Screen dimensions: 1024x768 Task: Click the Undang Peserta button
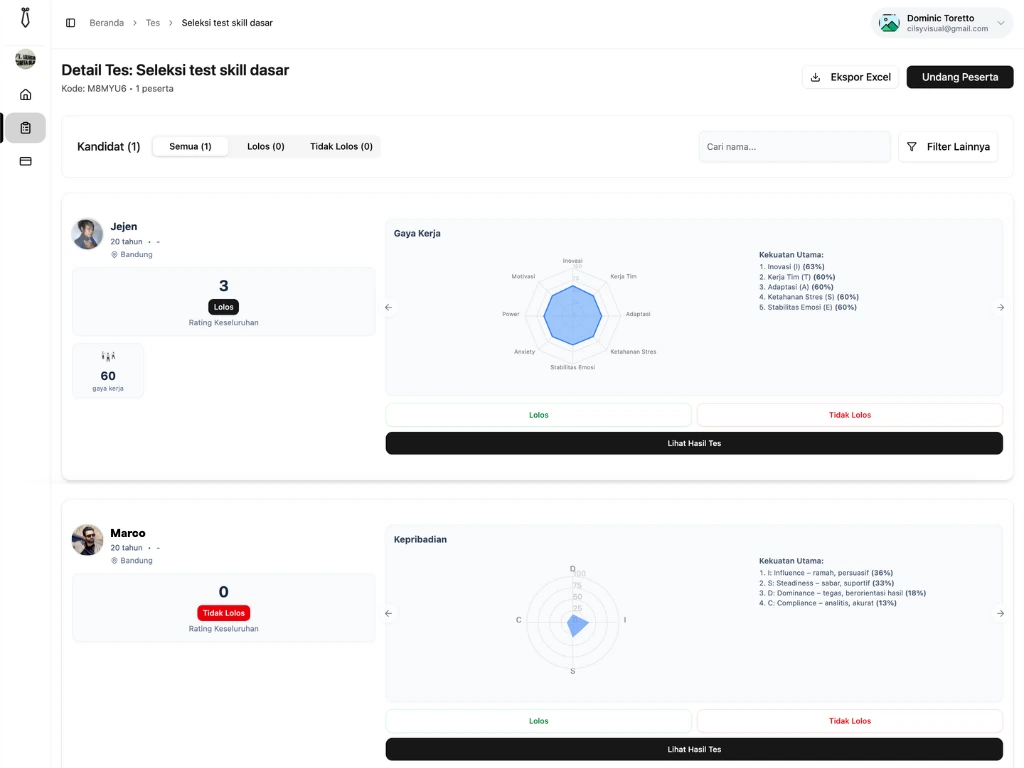click(x=959, y=77)
